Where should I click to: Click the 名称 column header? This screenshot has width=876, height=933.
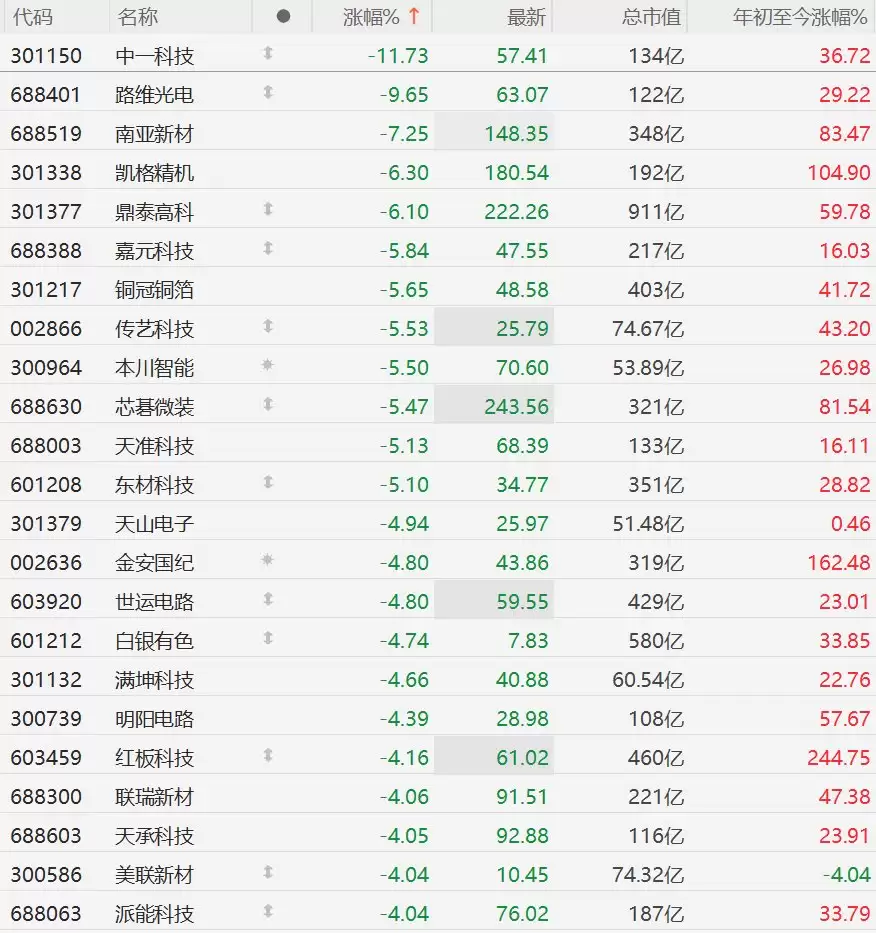[137, 17]
